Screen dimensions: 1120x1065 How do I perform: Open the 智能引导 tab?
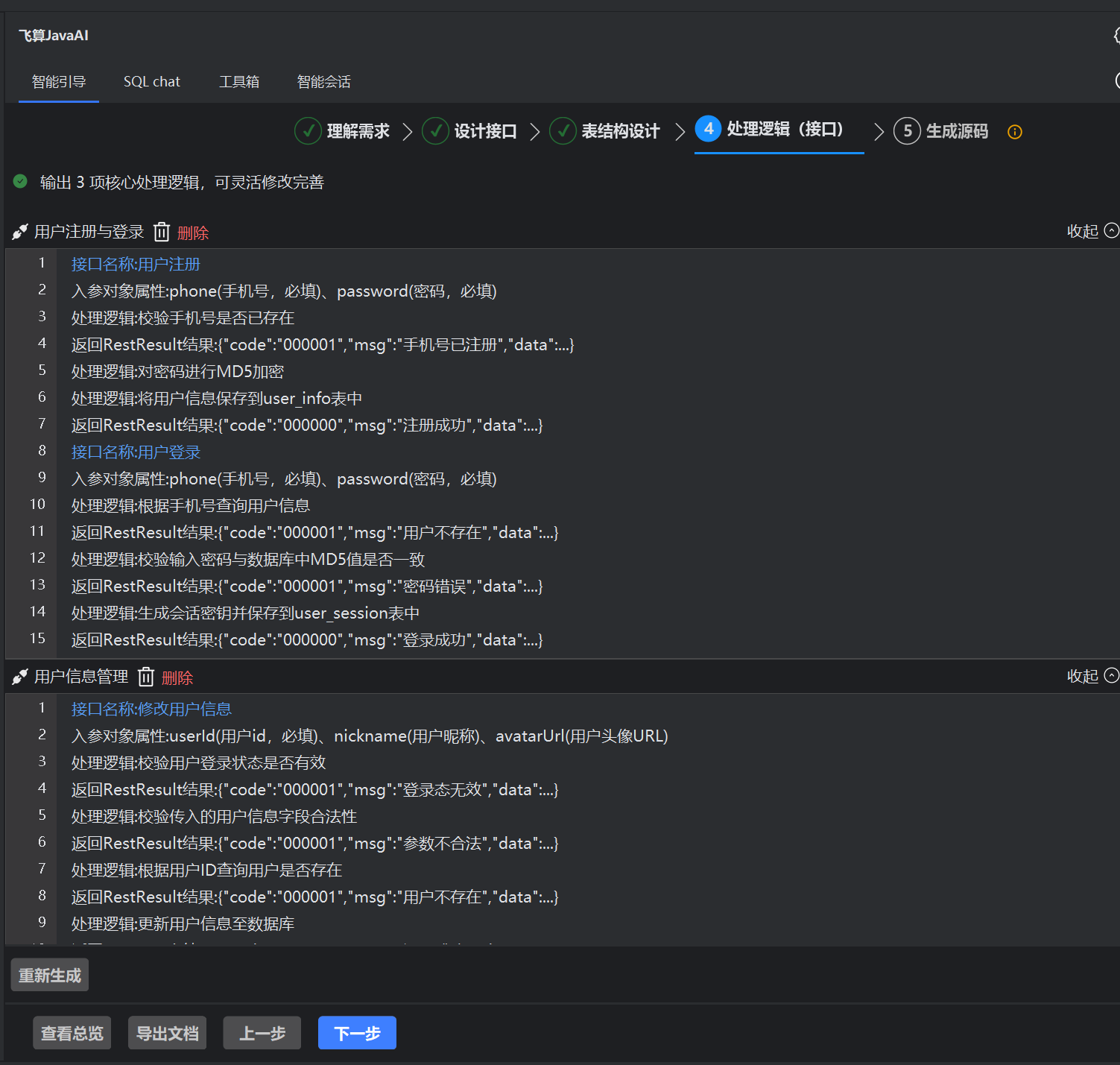(59, 82)
